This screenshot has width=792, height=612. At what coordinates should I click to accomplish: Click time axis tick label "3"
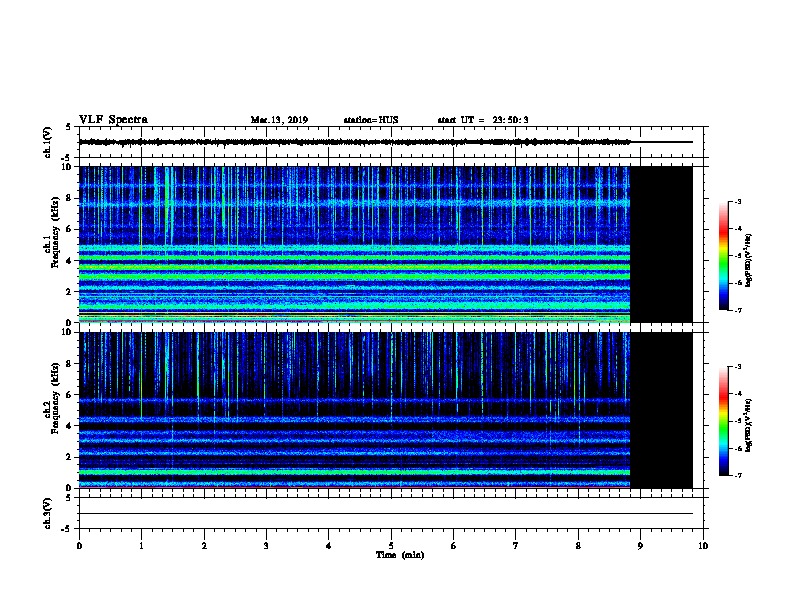pyautogui.click(x=266, y=546)
